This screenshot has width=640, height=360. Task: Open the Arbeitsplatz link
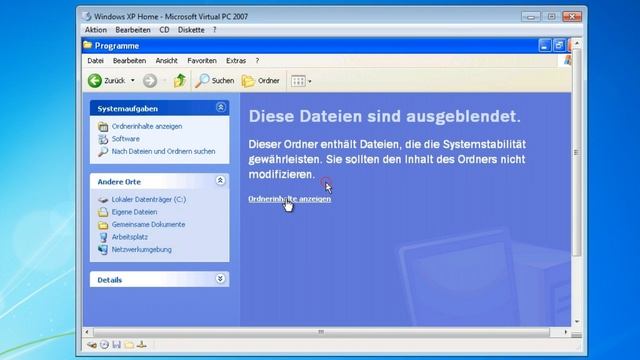pyautogui.click(x=130, y=237)
